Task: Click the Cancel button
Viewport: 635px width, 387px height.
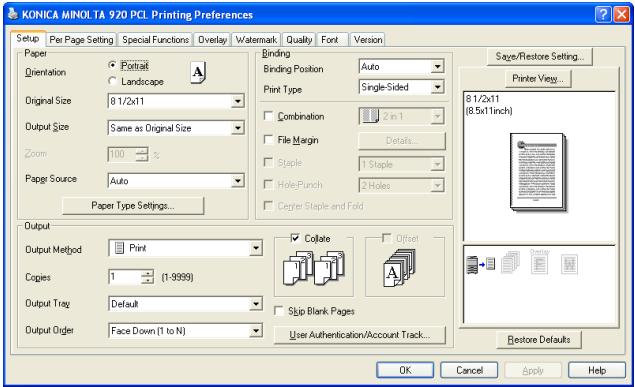Action: point(469,370)
